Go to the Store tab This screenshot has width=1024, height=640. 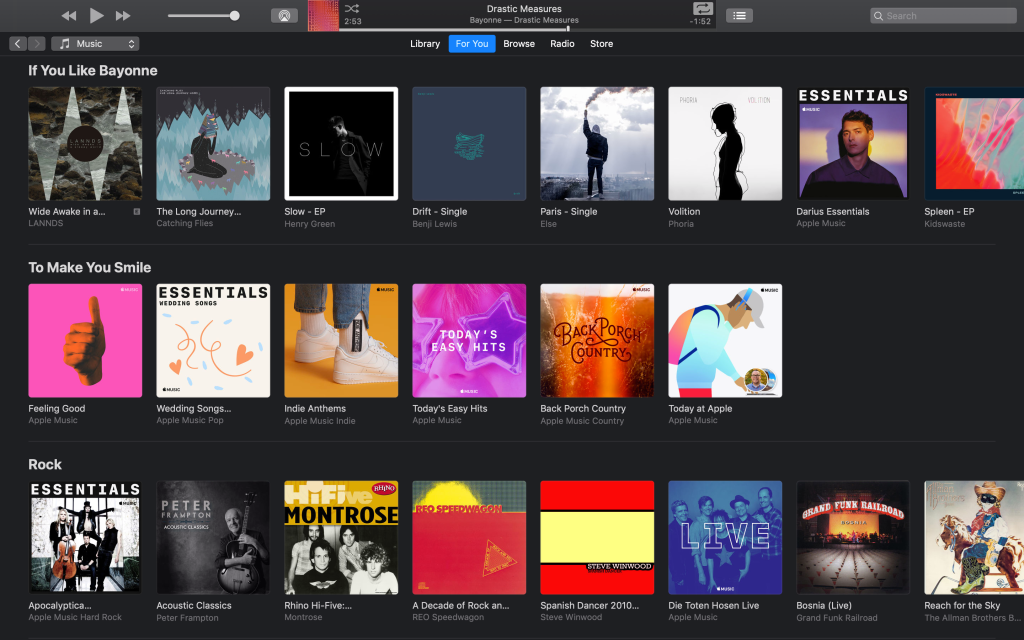click(x=601, y=44)
